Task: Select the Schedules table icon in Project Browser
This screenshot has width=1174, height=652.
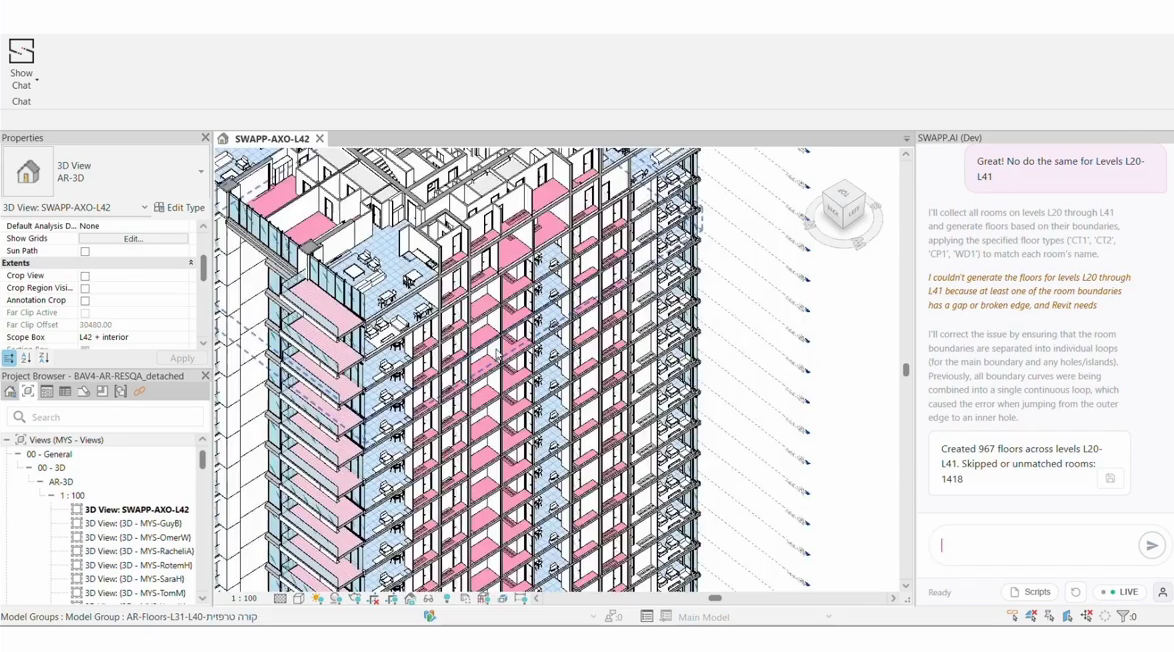Action: coord(65,391)
